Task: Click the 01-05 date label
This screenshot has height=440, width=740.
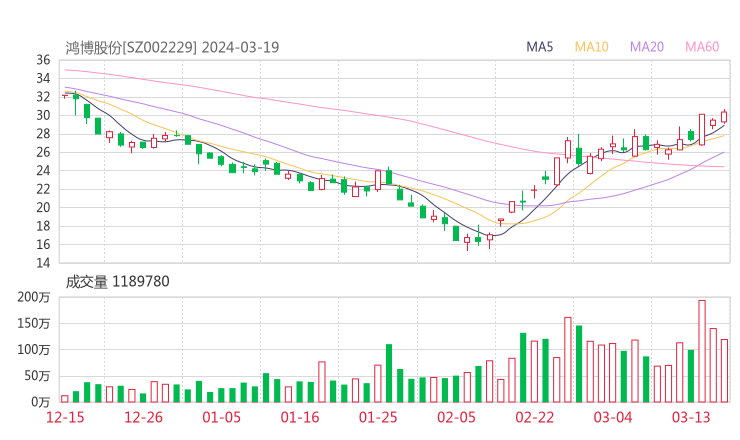Action: (221, 417)
